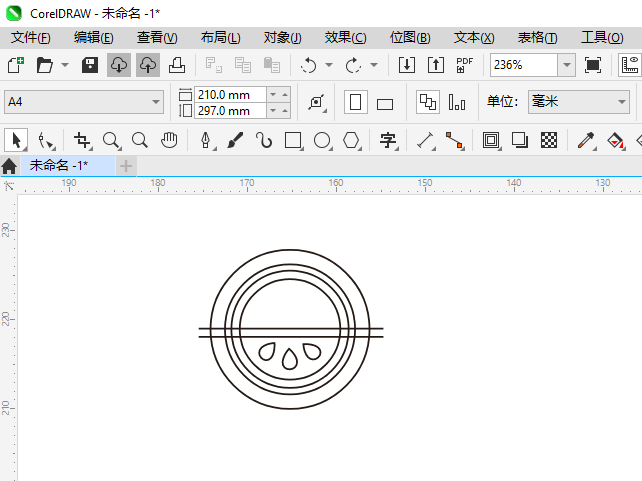Publish to PDF icon
The image size is (642, 481).
(x=464, y=65)
